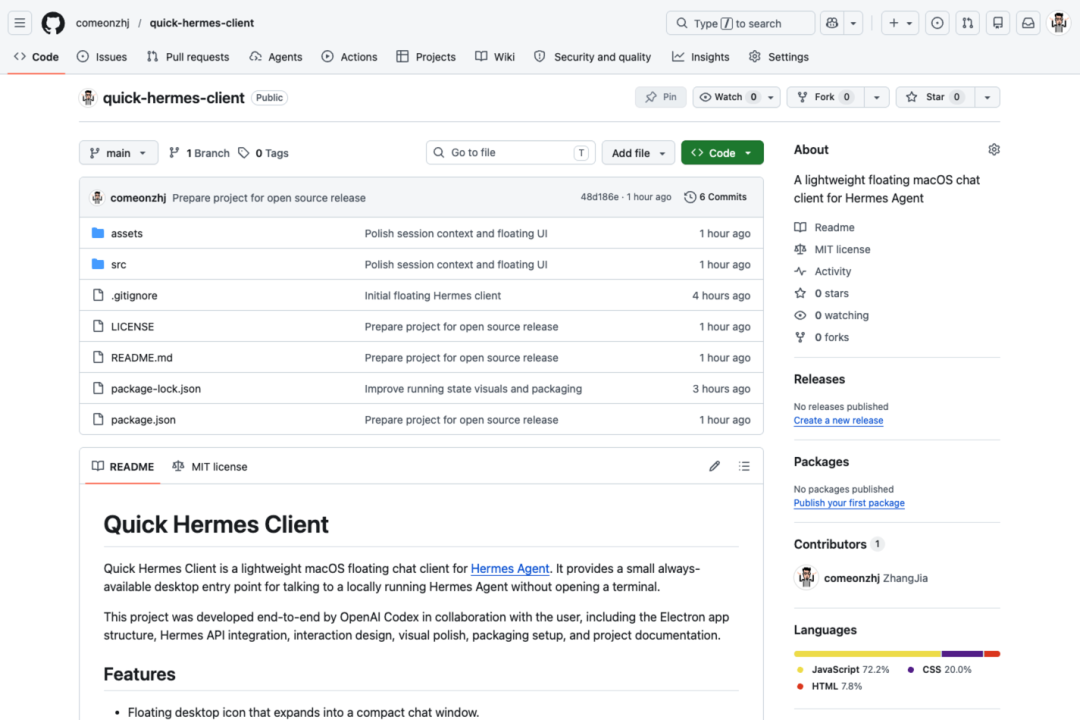Open Copilot chat icon in header

click(x=832, y=23)
